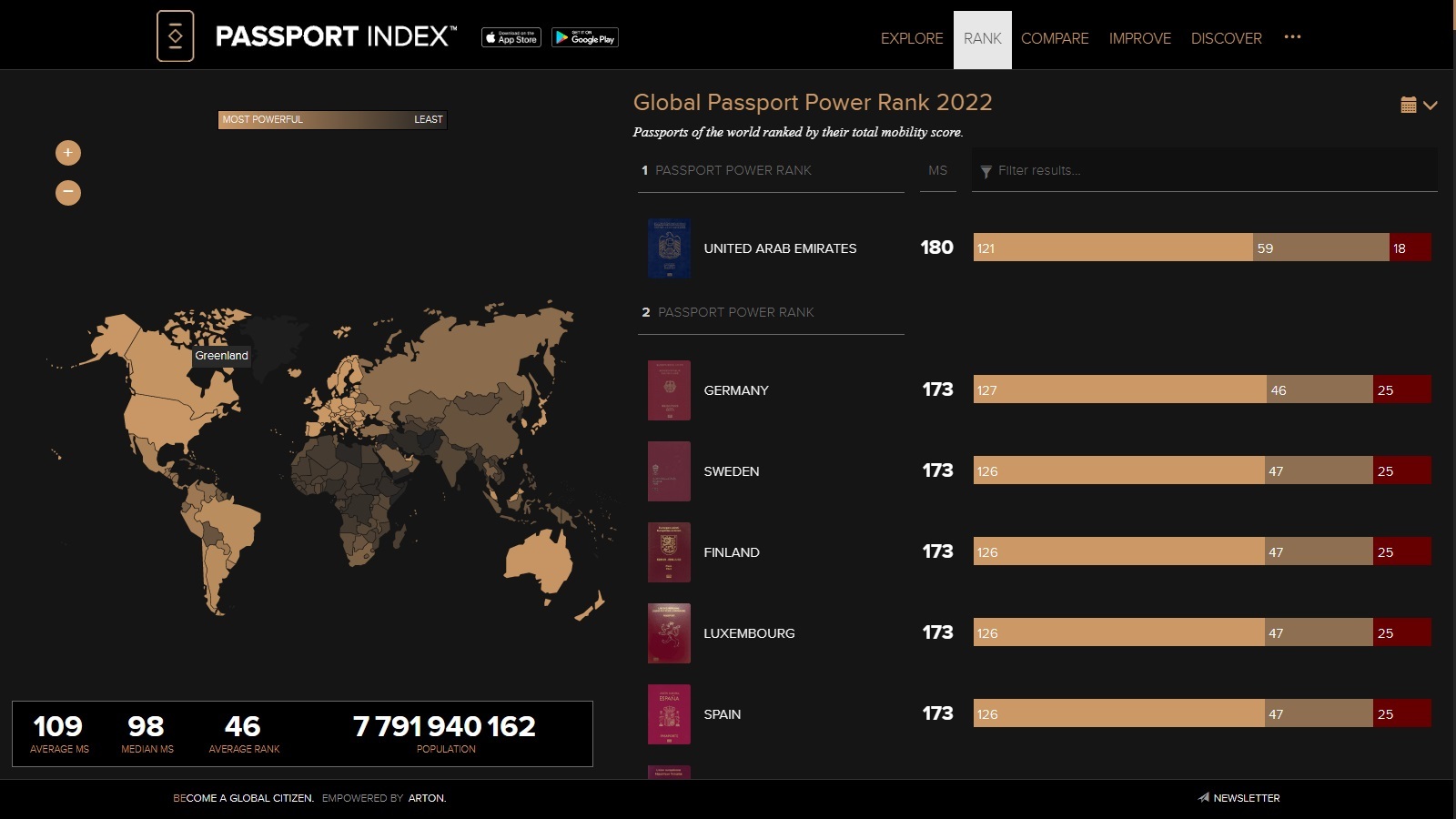Click the Passport Index logo icon

(176, 36)
